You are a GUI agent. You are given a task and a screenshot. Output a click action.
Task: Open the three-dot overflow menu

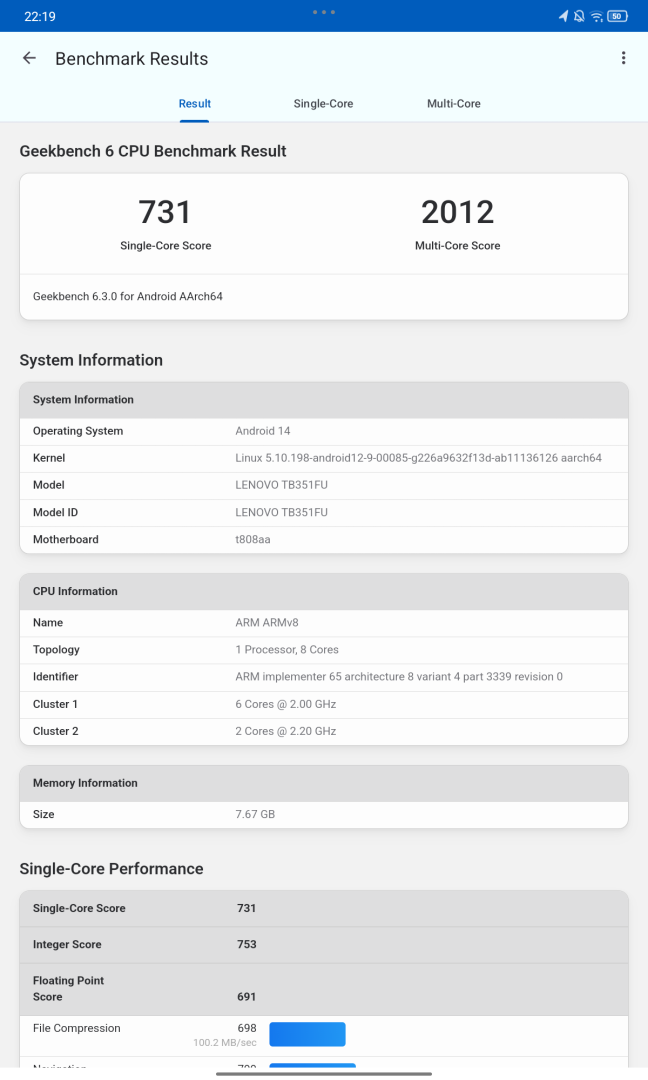click(x=623, y=59)
